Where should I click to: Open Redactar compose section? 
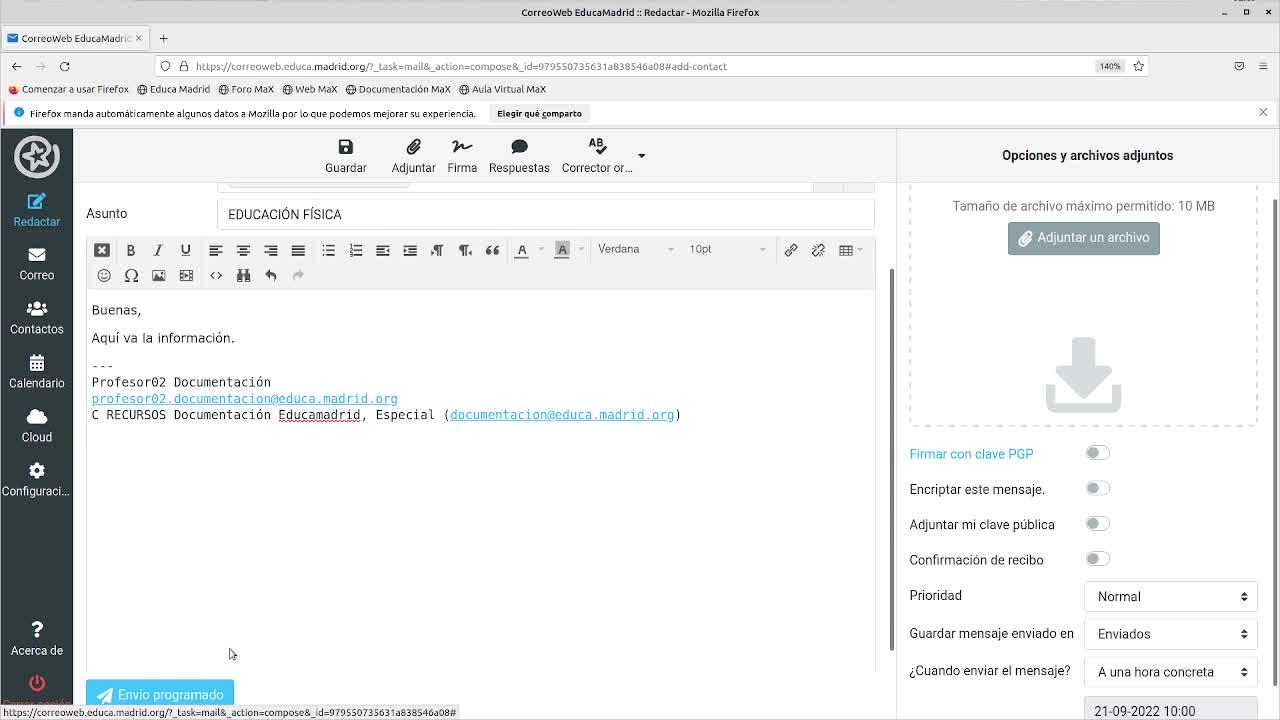pos(36,210)
